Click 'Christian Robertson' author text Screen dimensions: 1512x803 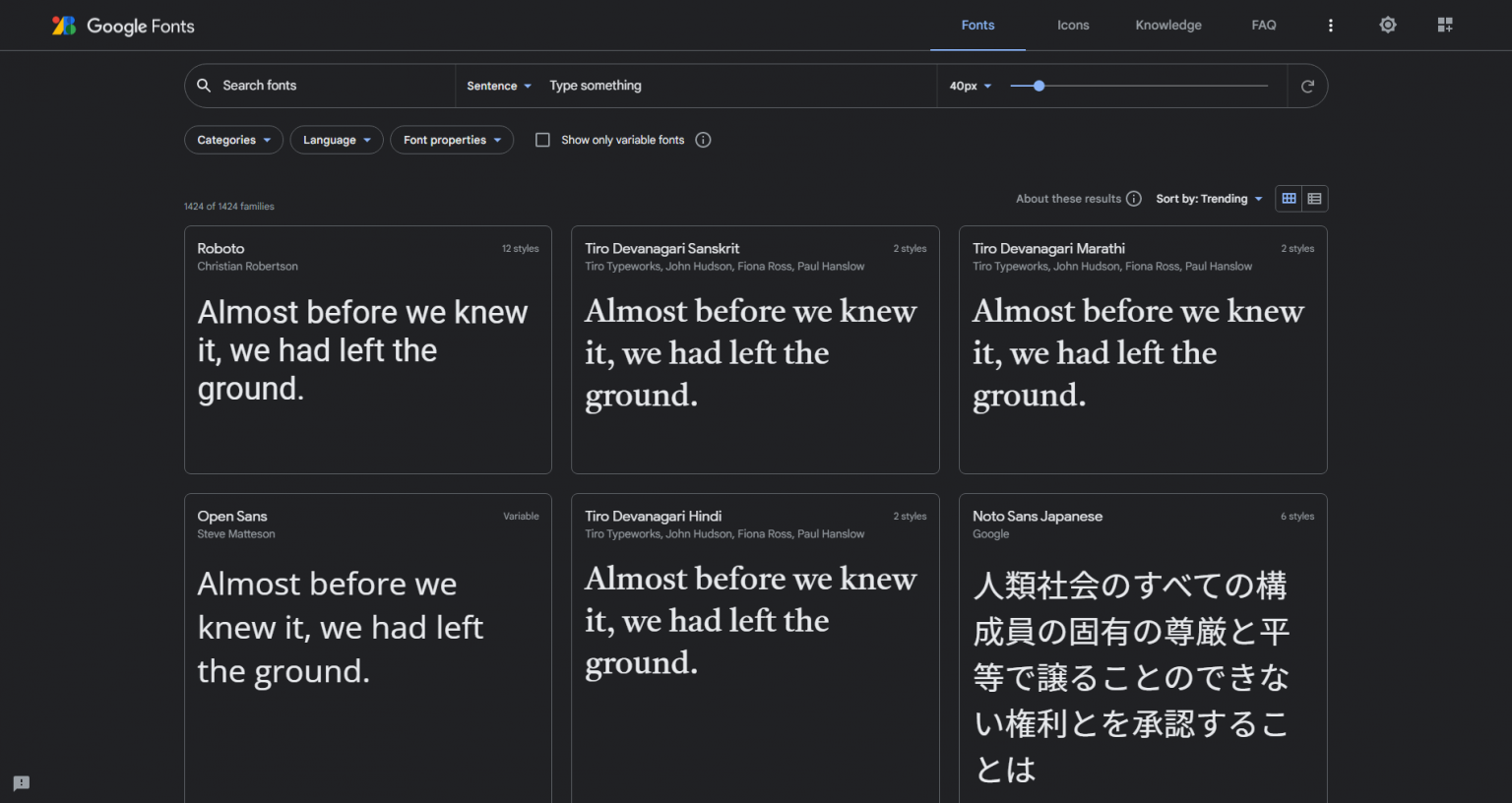pyautogui.click(x=247, y=267)
